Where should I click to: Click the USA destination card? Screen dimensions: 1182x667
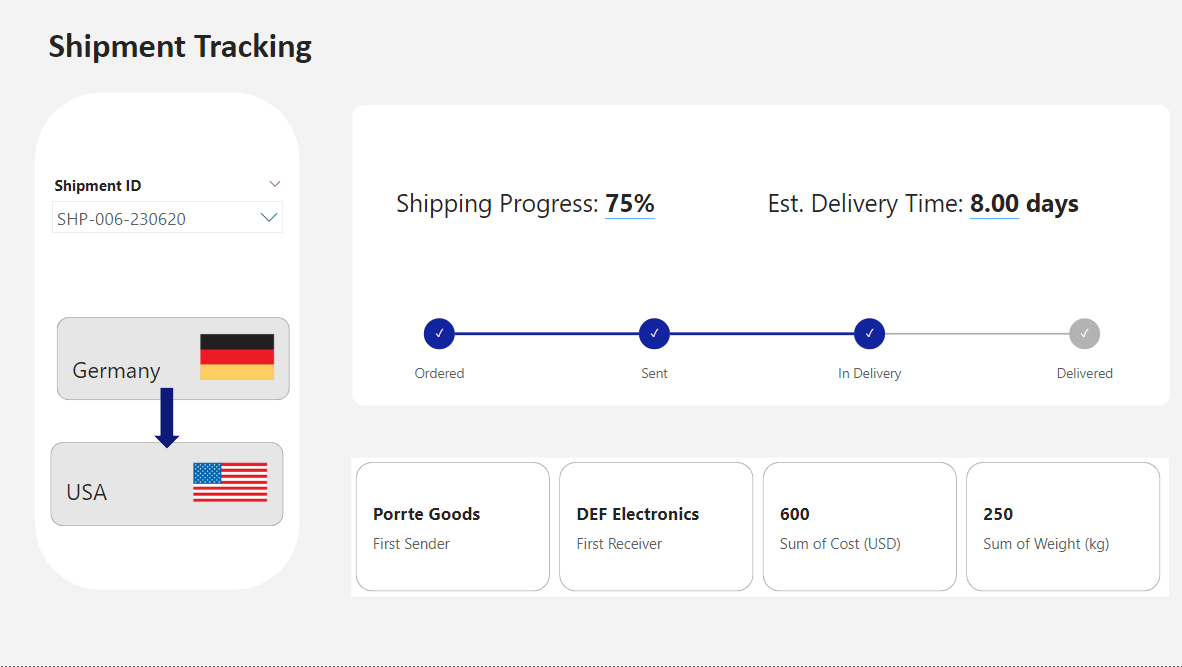[x=120, y=485]
